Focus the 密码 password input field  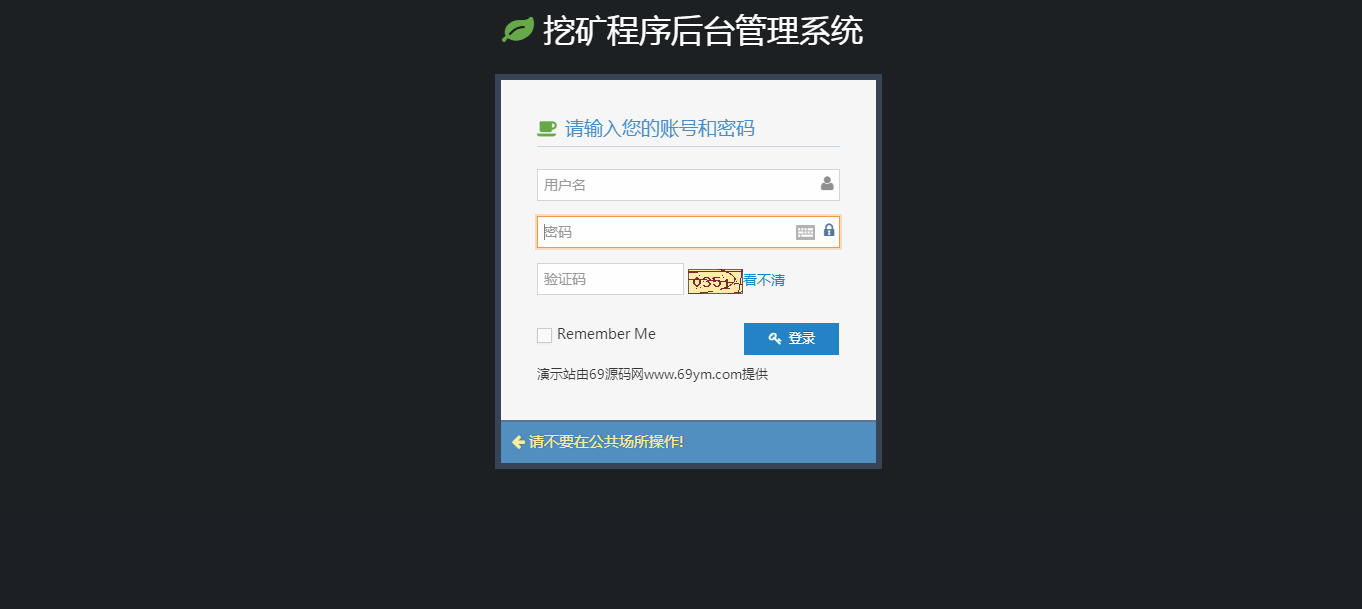(688, 232)
